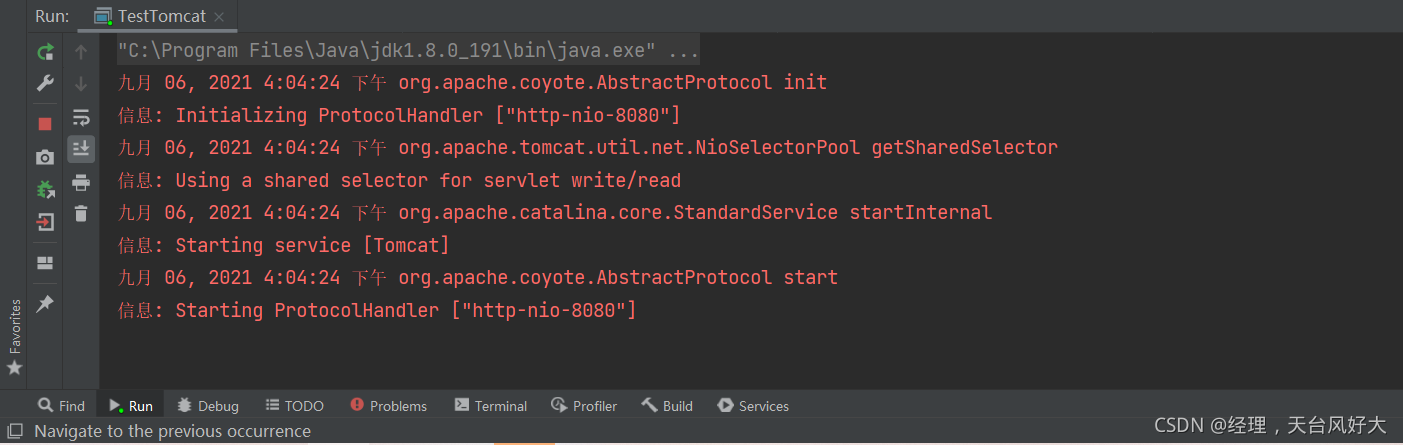Click the green bug icon in the Run sidebar
This screenshot has height=445, width=1403.
pyautogui.click(x=45, y=189)
